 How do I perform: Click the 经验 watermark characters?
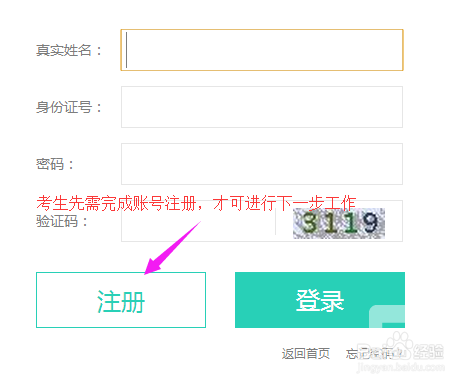tap(429, 352)
